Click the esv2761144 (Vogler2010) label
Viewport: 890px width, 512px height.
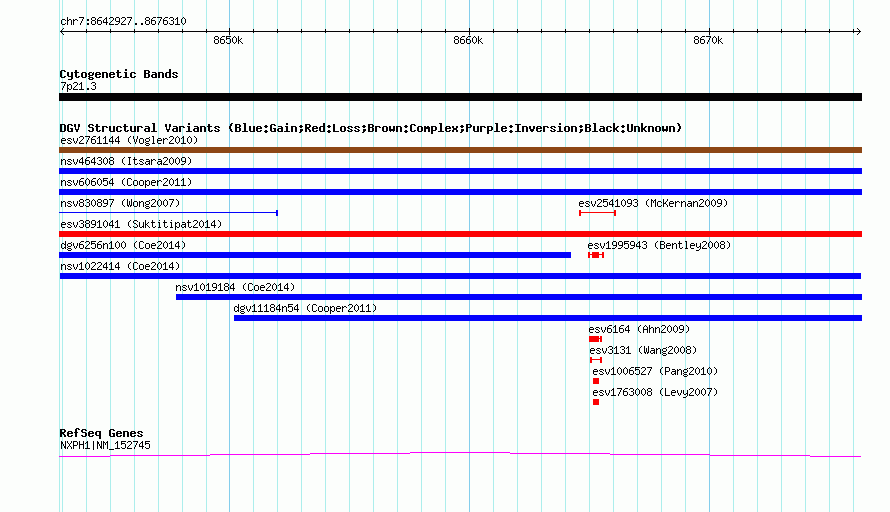[129, 140]
